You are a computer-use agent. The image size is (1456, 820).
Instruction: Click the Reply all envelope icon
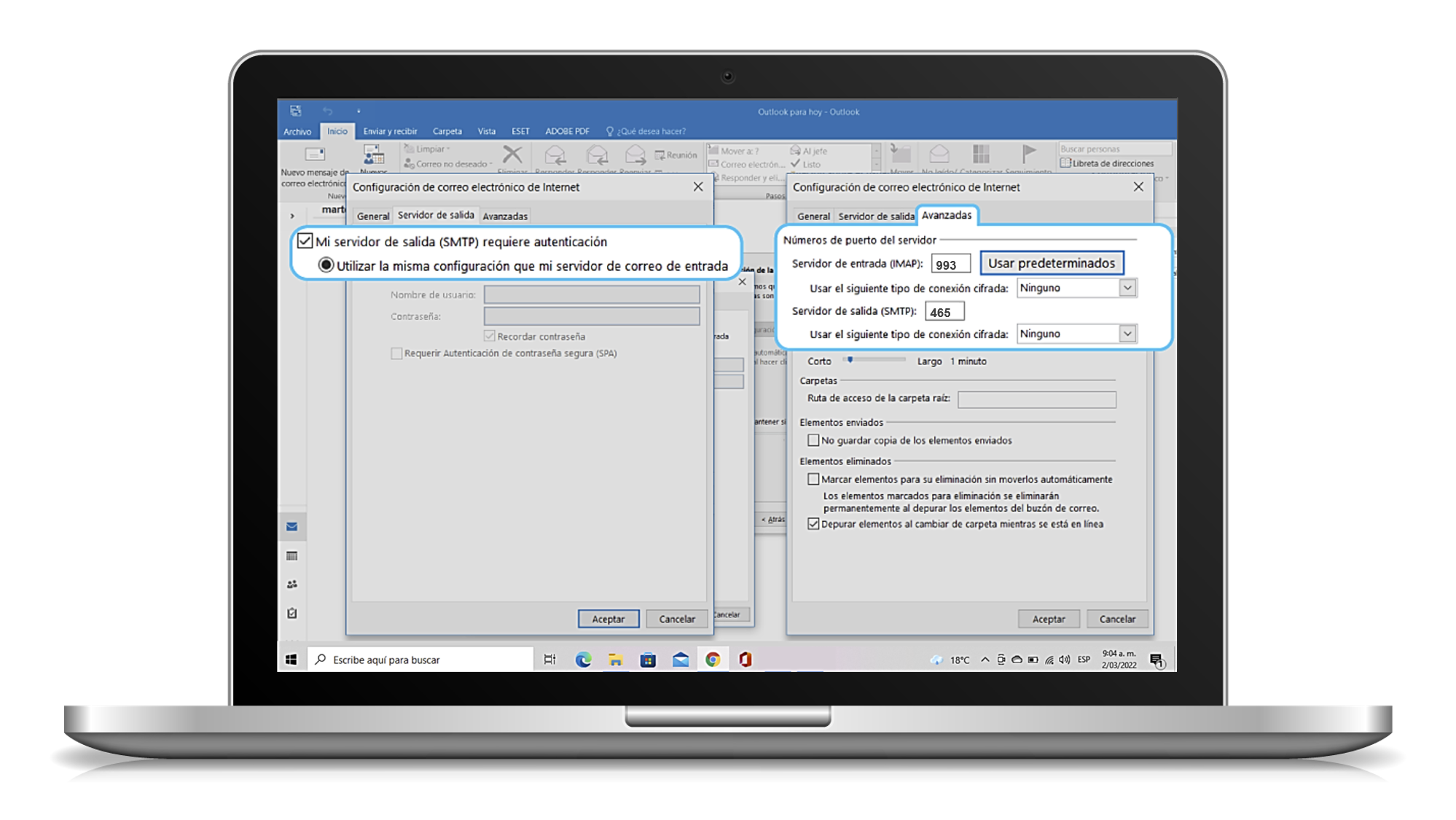[x=598, y=155]
